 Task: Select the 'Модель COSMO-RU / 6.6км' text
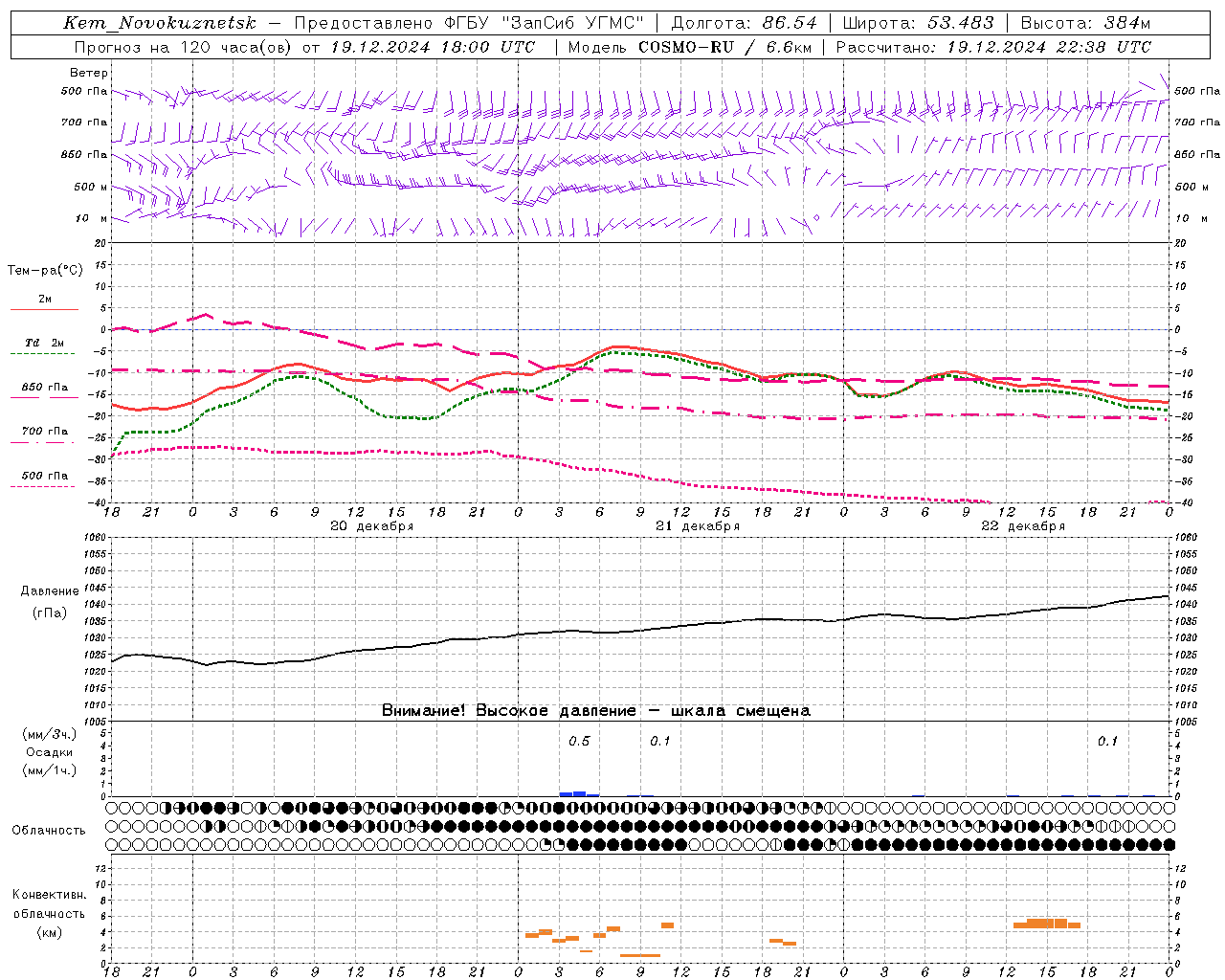[689, 47]
